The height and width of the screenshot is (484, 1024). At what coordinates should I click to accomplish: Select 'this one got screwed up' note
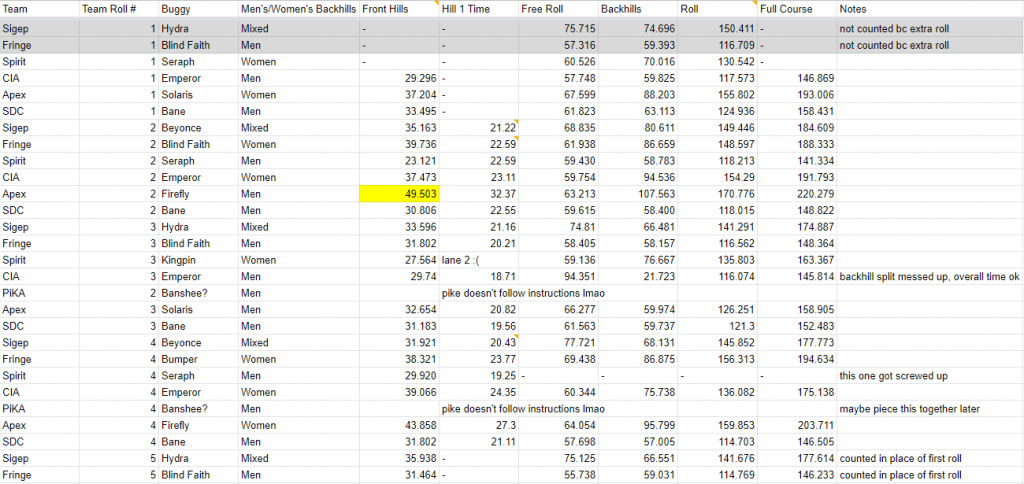point(895,375)
